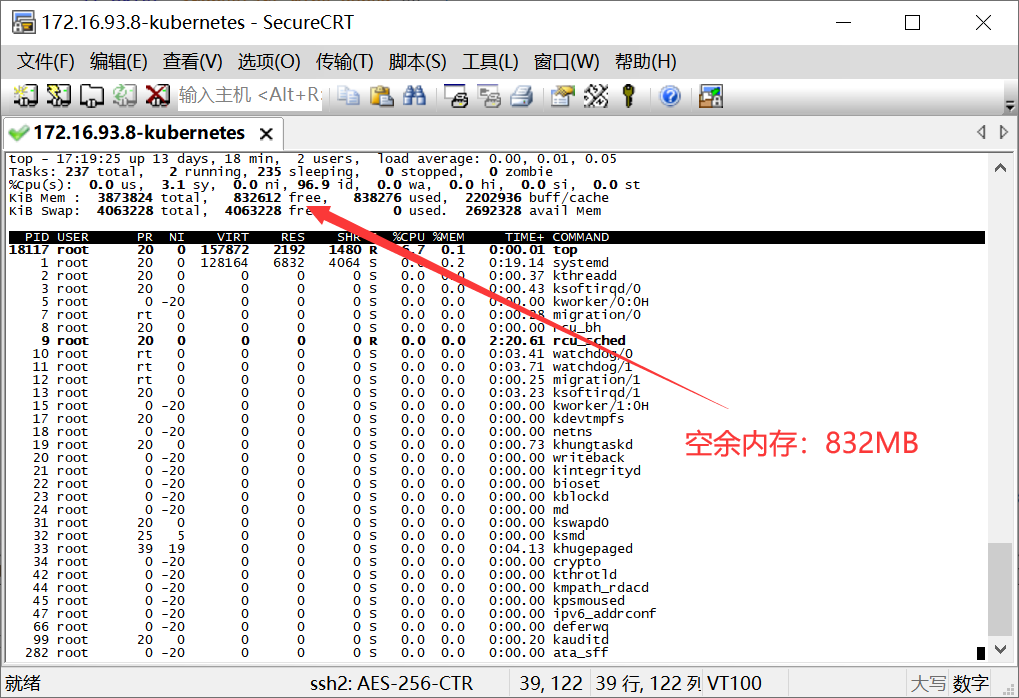
Task: Open Session Options from toolbar icon
Action: point(563,96)
